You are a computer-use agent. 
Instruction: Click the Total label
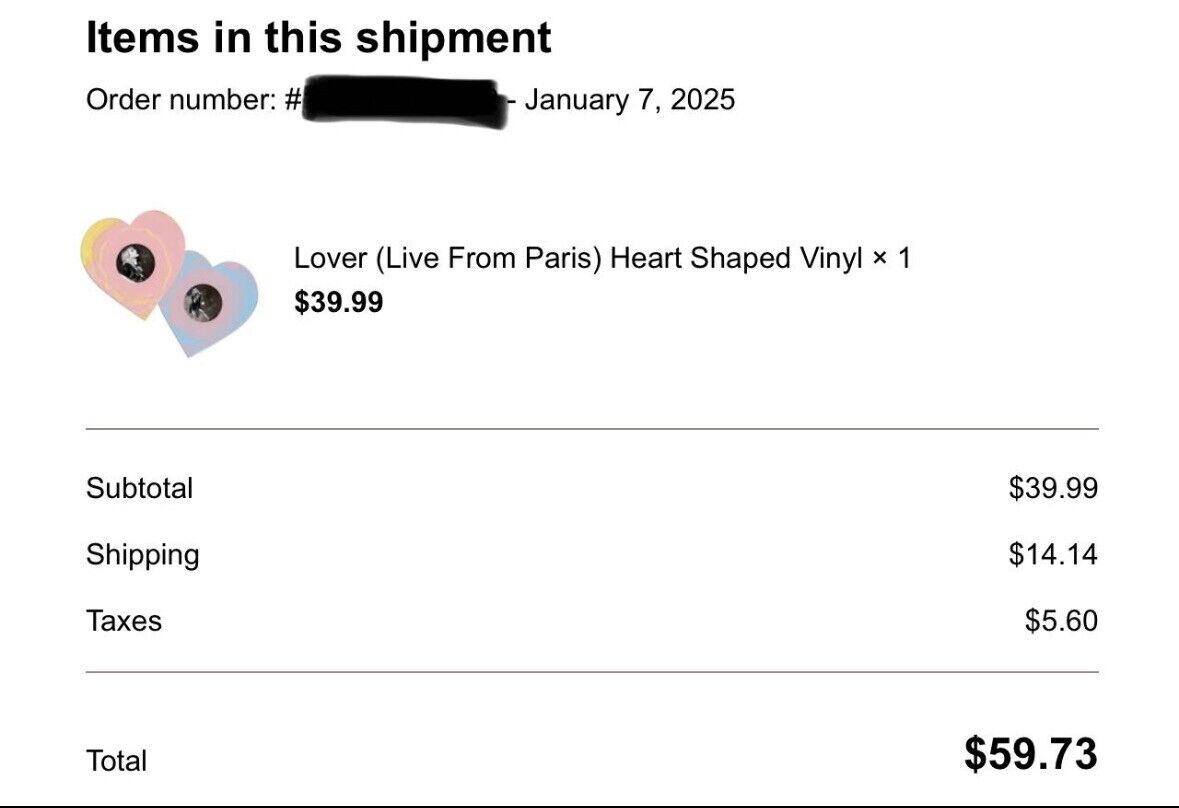116,761
